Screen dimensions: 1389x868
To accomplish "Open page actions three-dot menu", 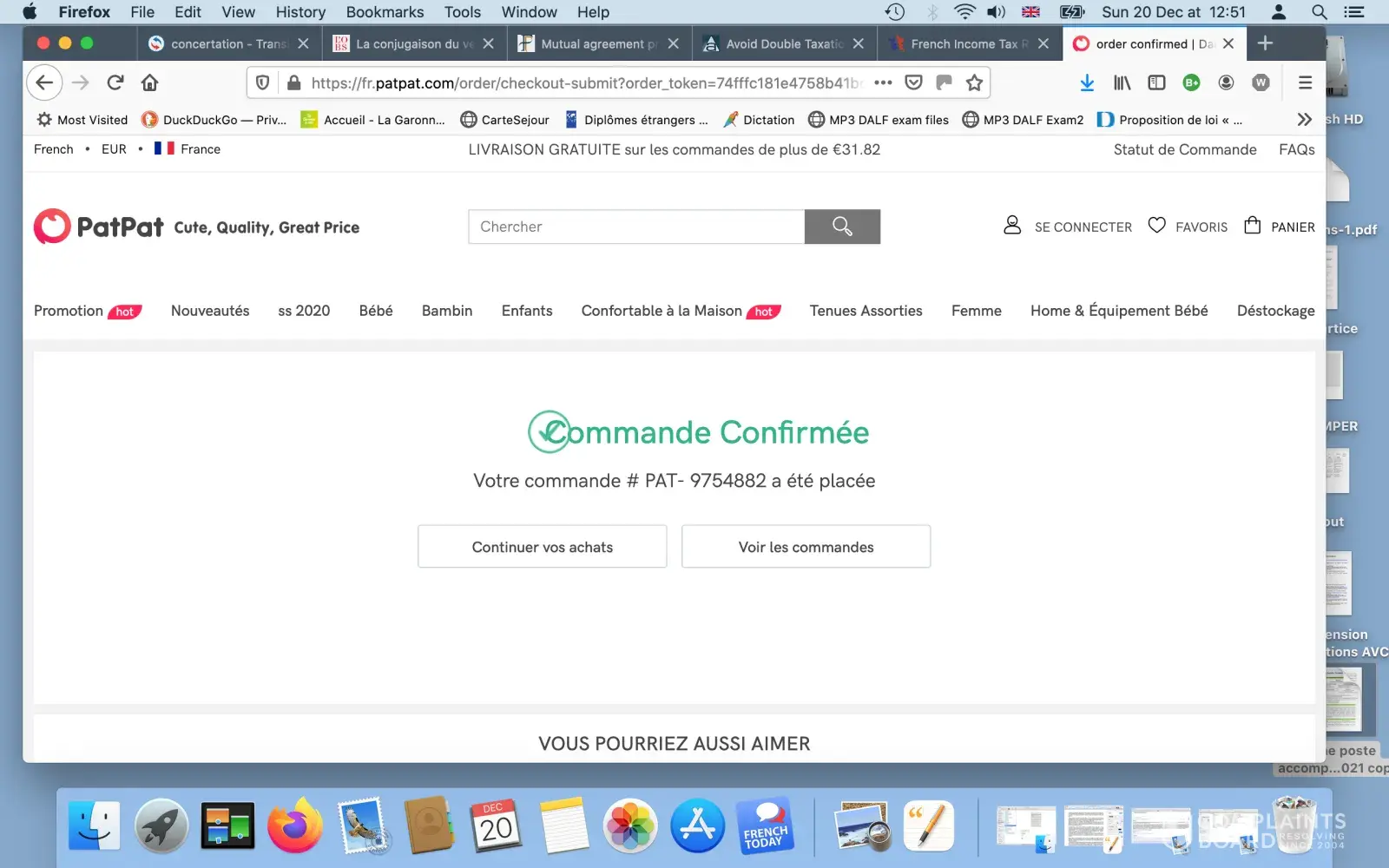I will coord(883,82).
